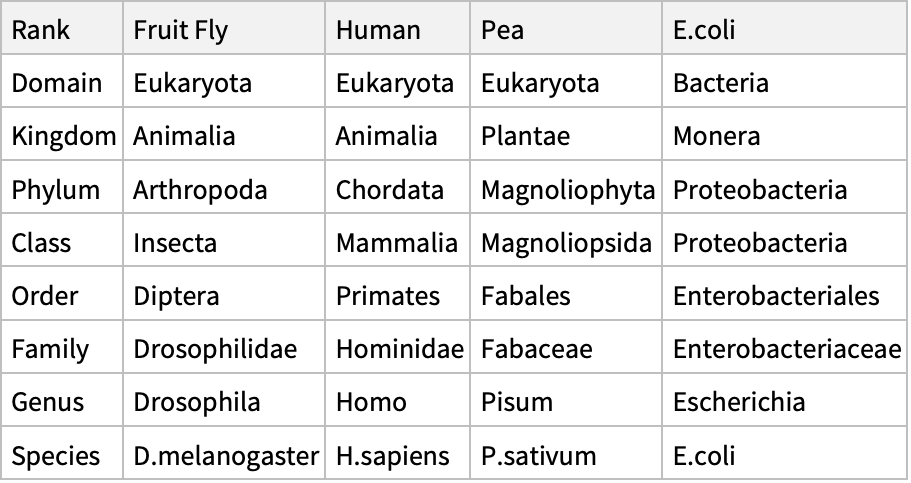Click the Bacteria cell
The image size is (911, 483).
(x=784, y=81)
